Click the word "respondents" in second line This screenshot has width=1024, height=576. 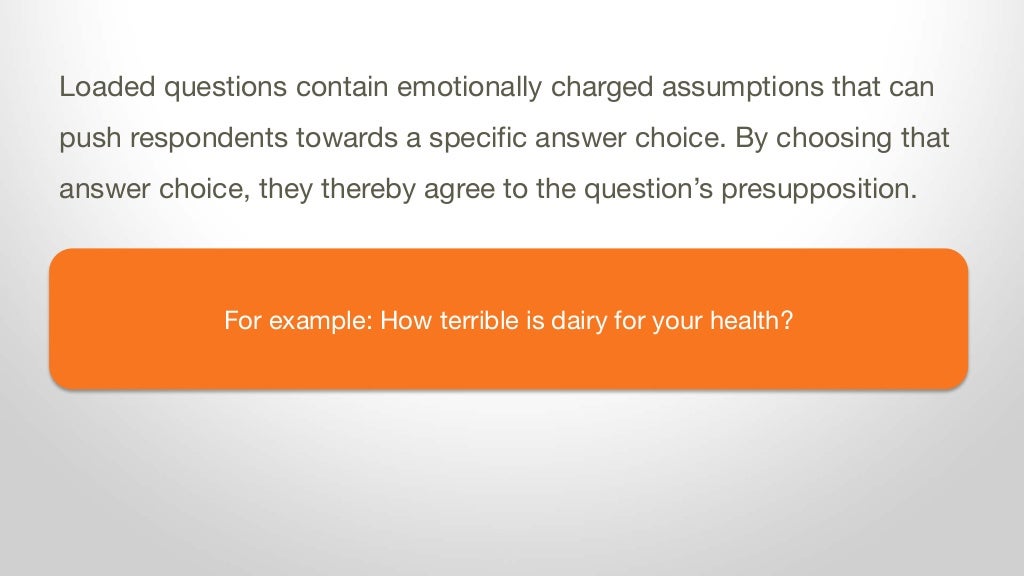coord(208,139)
